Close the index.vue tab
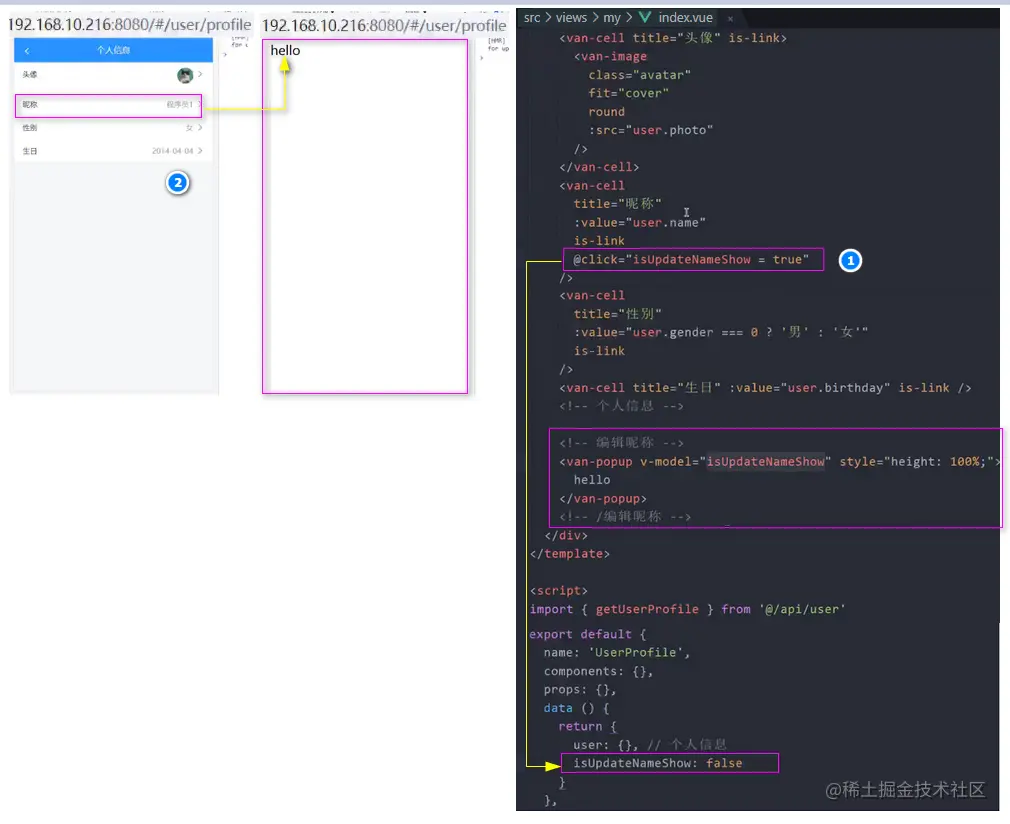Image resolution: width=1010 pixels, height=824 pixels. point(730,19)
